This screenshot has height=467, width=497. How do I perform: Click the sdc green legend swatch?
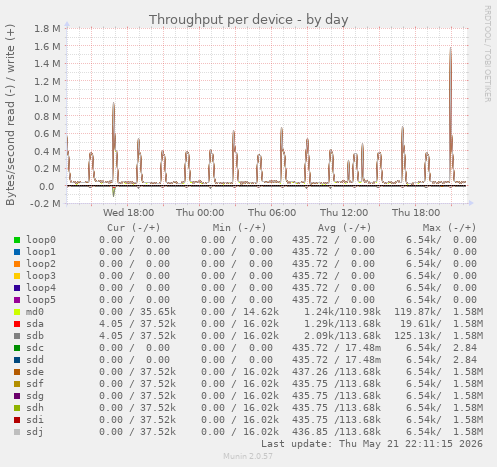coord(17,348)
